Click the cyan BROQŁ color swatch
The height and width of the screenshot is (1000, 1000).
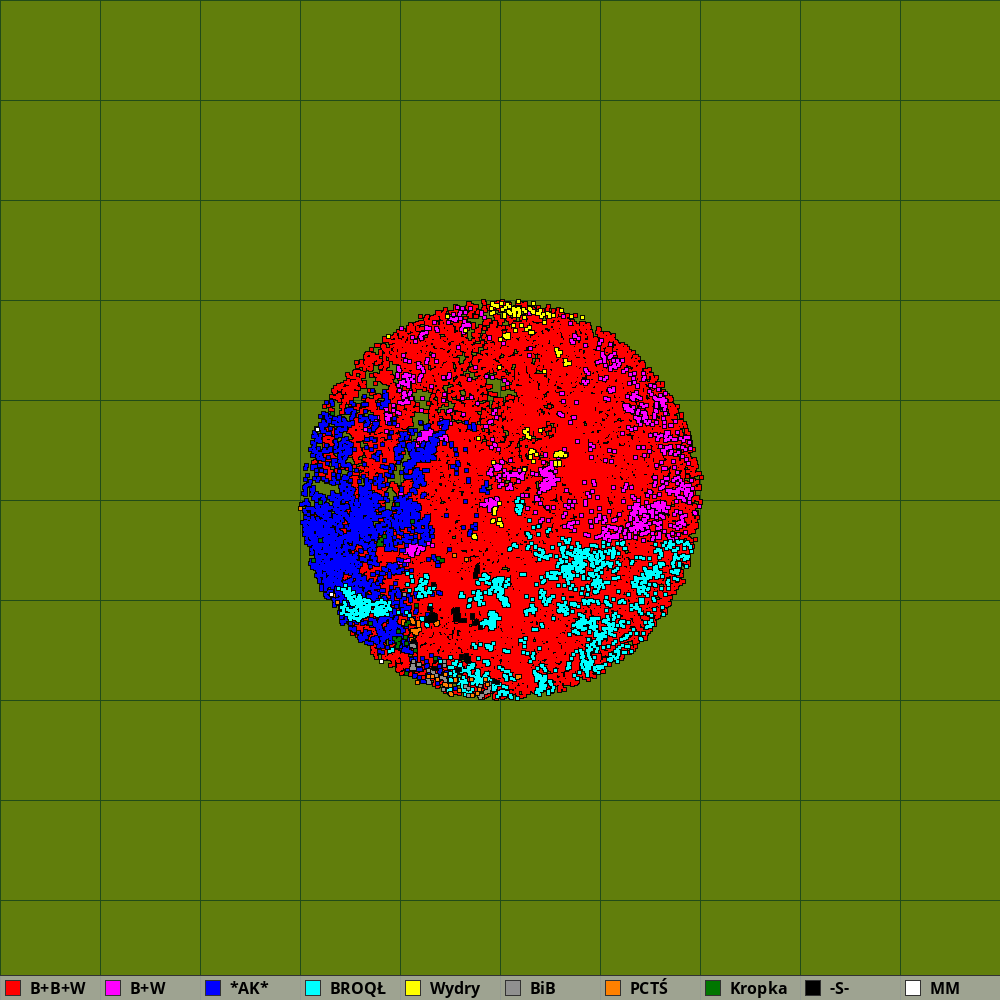(x=313, y=988)
